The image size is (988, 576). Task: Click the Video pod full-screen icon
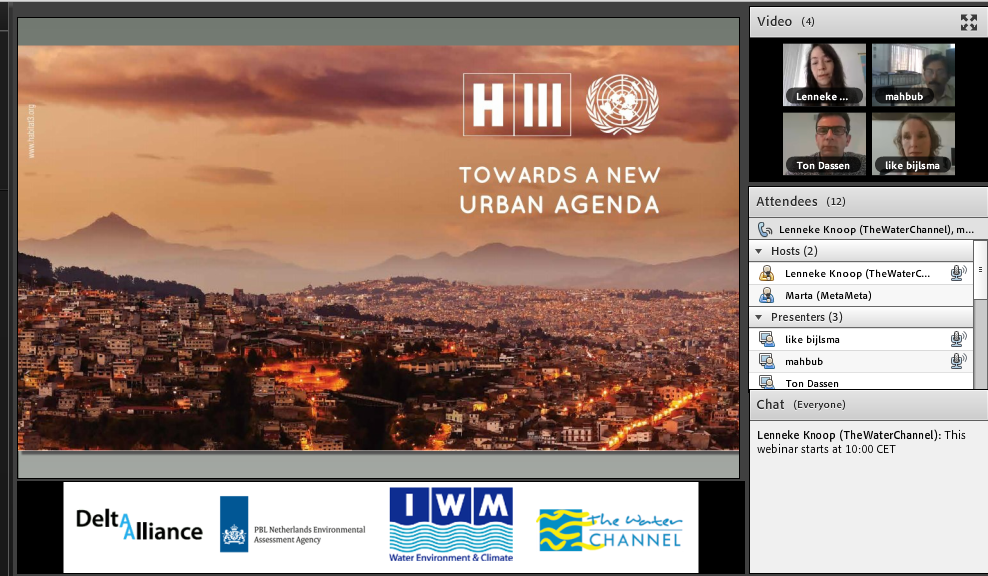coord(968,22)
